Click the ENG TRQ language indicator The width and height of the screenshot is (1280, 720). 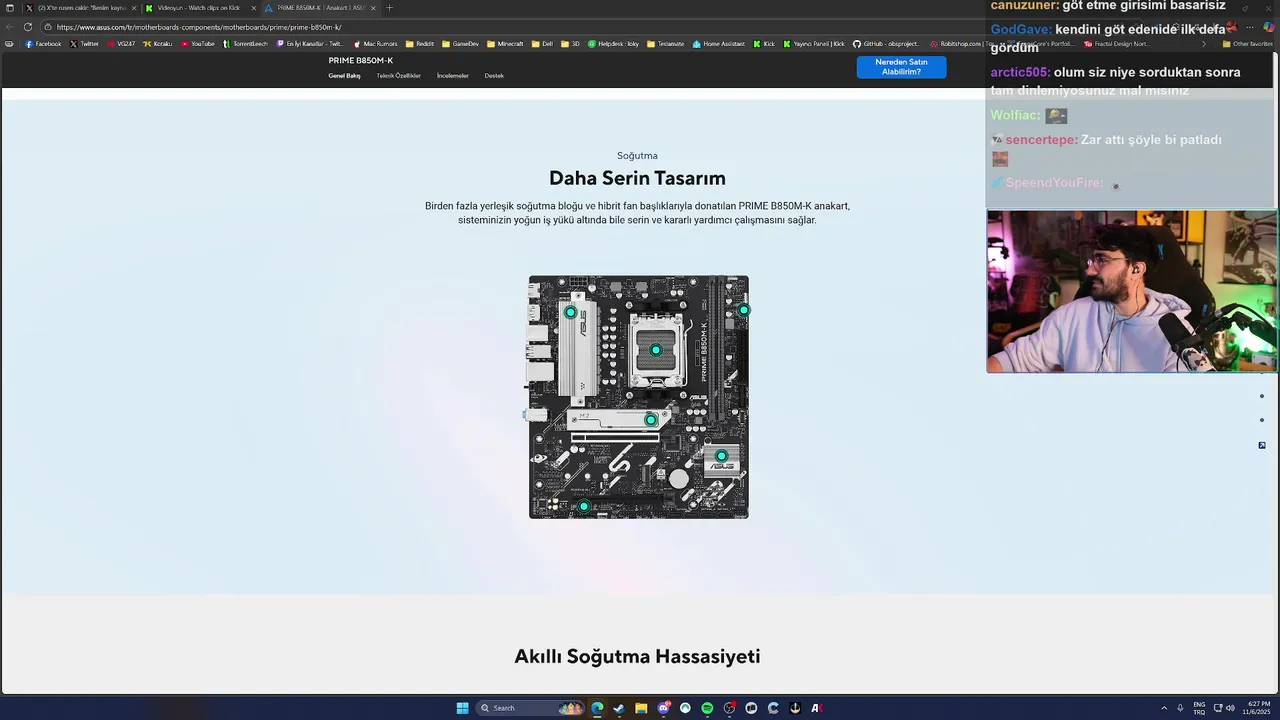coord(1199,708)
